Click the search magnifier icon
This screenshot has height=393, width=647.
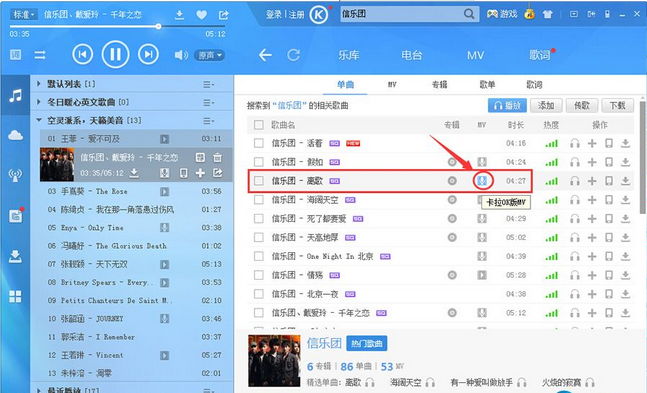[469, 14]
